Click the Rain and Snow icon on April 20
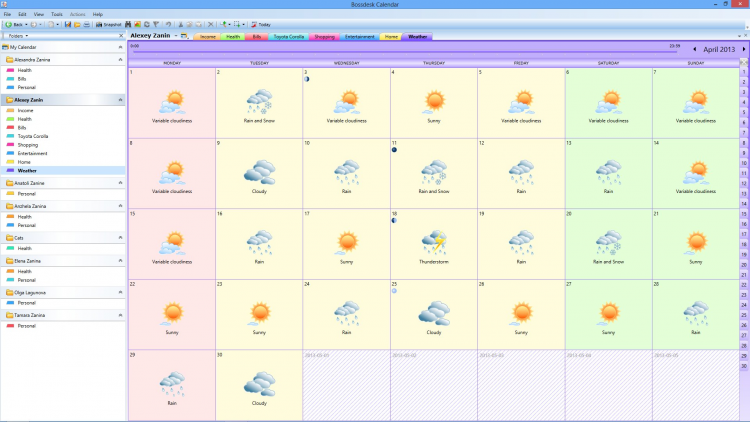Screen dimensions: 750x422 [x=608, y=243]
